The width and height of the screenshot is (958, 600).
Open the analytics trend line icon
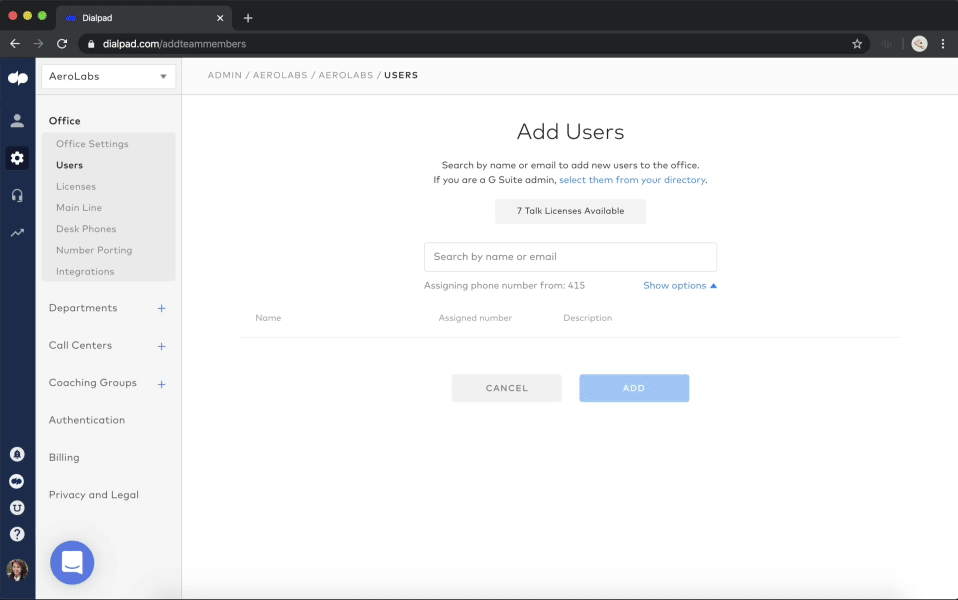pos(17,233)
